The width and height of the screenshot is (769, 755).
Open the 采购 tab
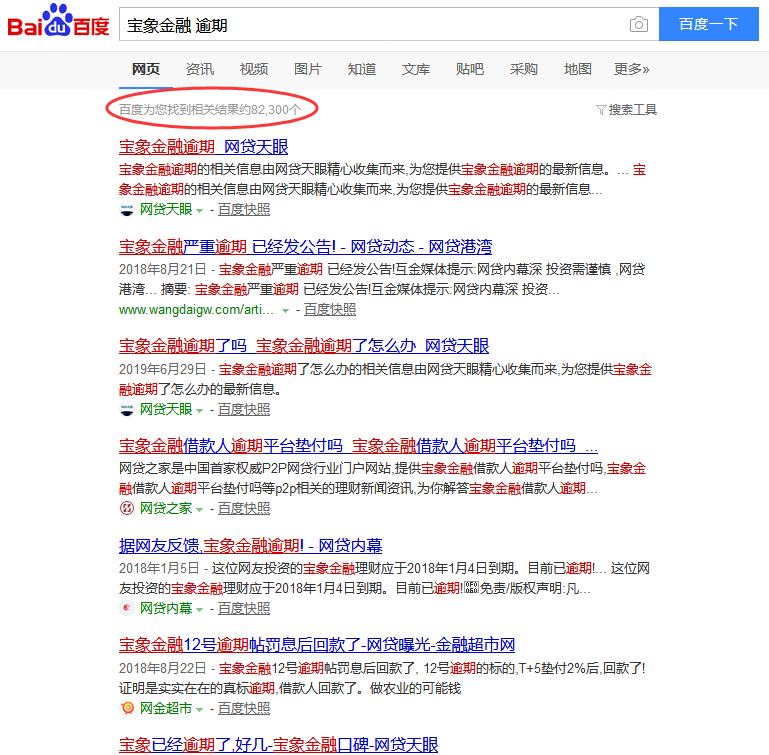click(523, 69)
